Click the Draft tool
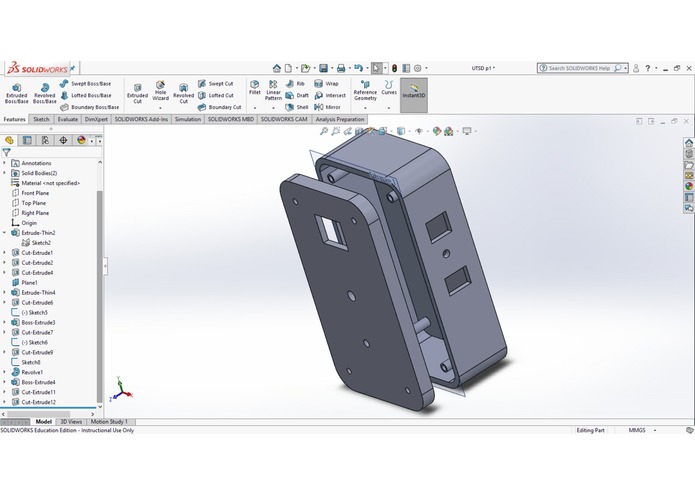 coord(297,95)
